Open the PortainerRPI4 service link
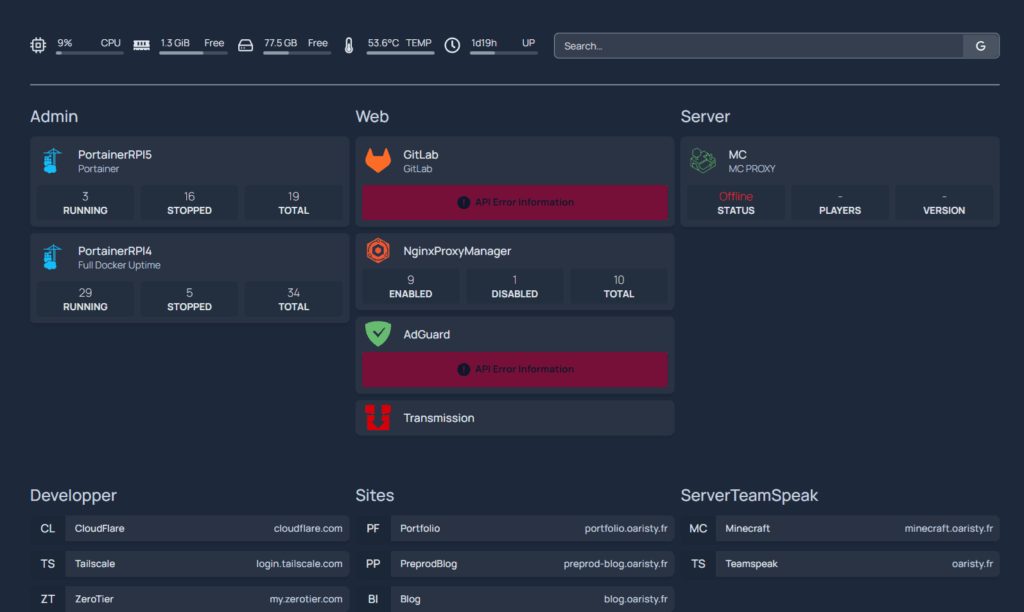Viewport: 1024px width, 612px height. coord(115,251)
